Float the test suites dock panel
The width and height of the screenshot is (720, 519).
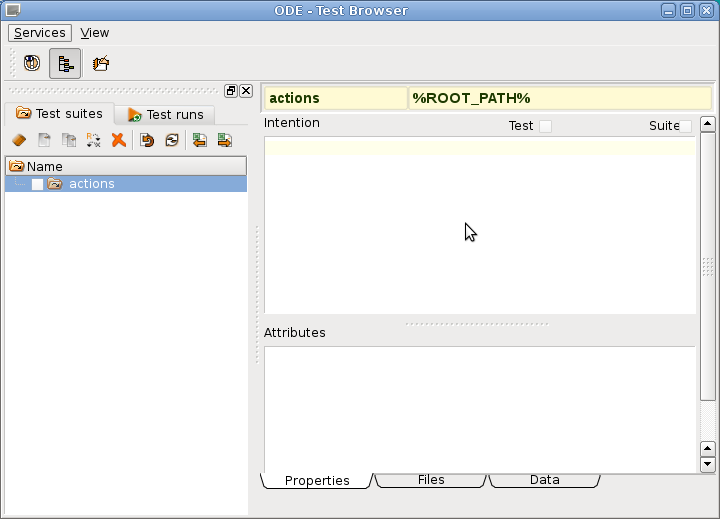coord(231,91)
